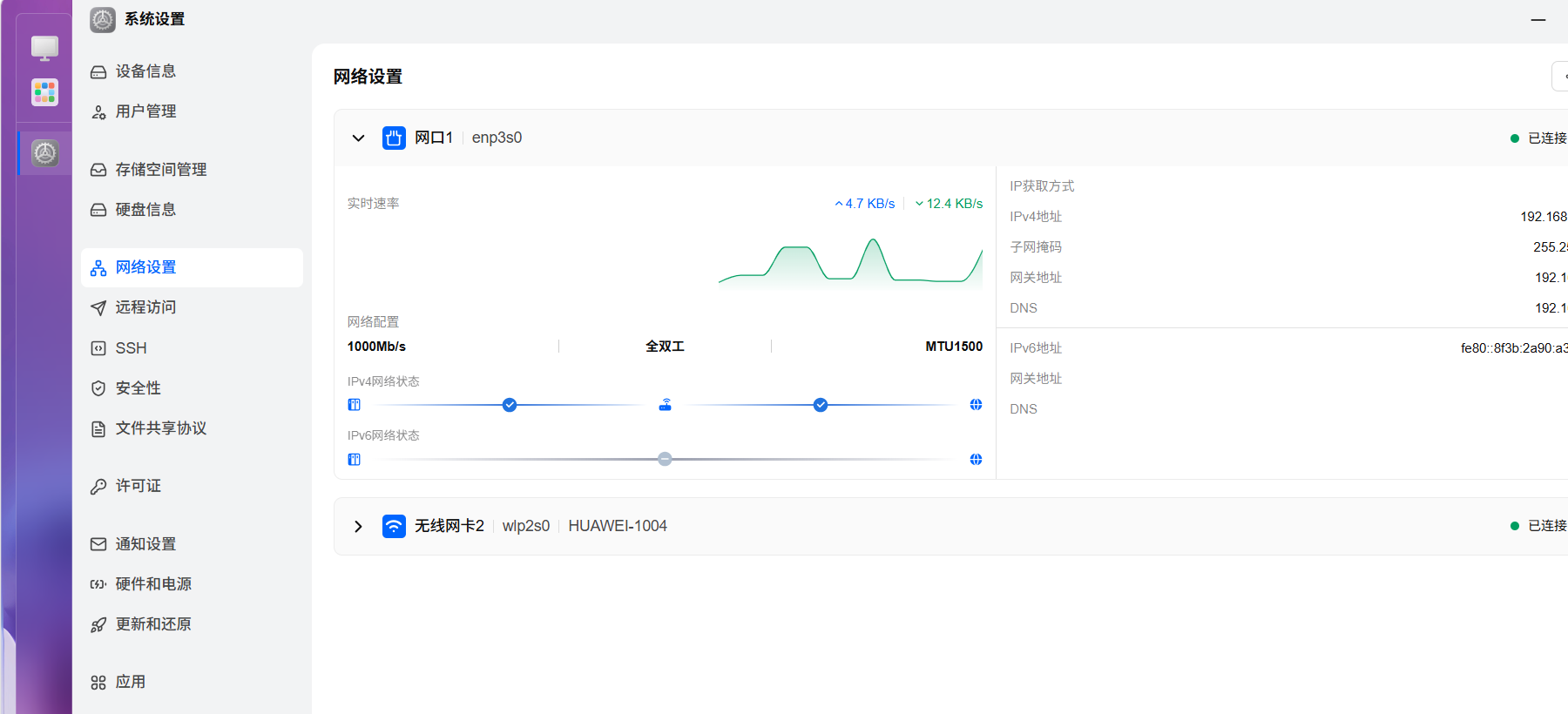This screenshot has height=714, width=1568.
Task: Click the globe icon in IPv6网络状态 row
Action: pos(976,460)
